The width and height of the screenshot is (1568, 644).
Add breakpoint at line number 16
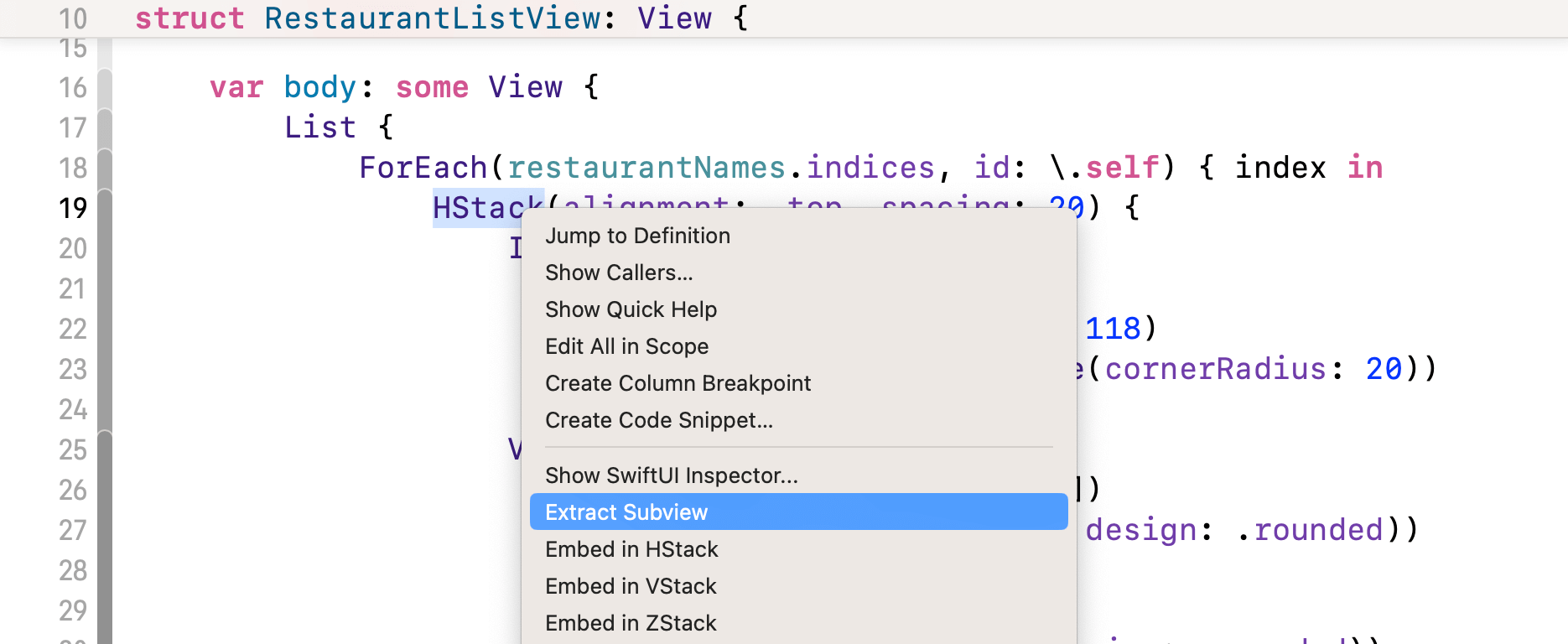[73, 87]
